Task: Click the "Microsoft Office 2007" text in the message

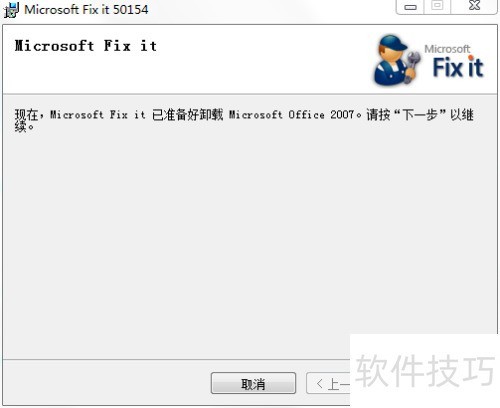Action: (x=291, y=115)
